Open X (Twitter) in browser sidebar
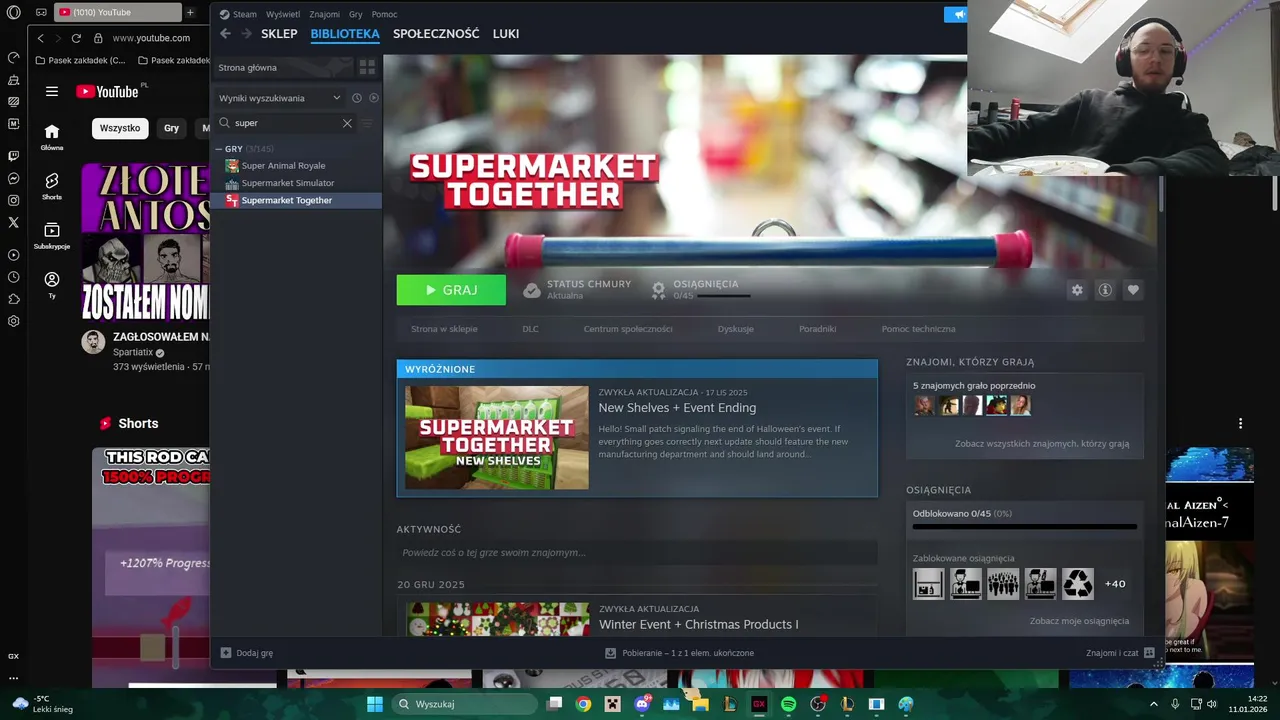Viewport: 1280px width, 720px height. pos(13,222)
